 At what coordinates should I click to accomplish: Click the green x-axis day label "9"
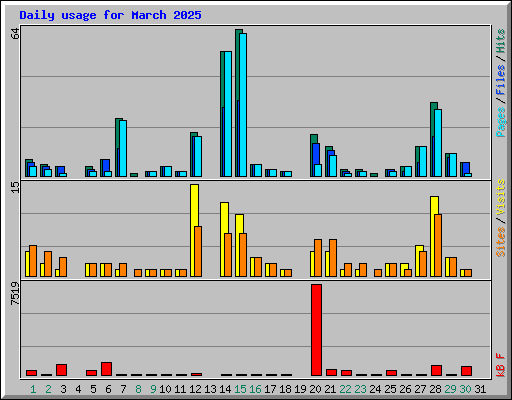tap(153, 389)
